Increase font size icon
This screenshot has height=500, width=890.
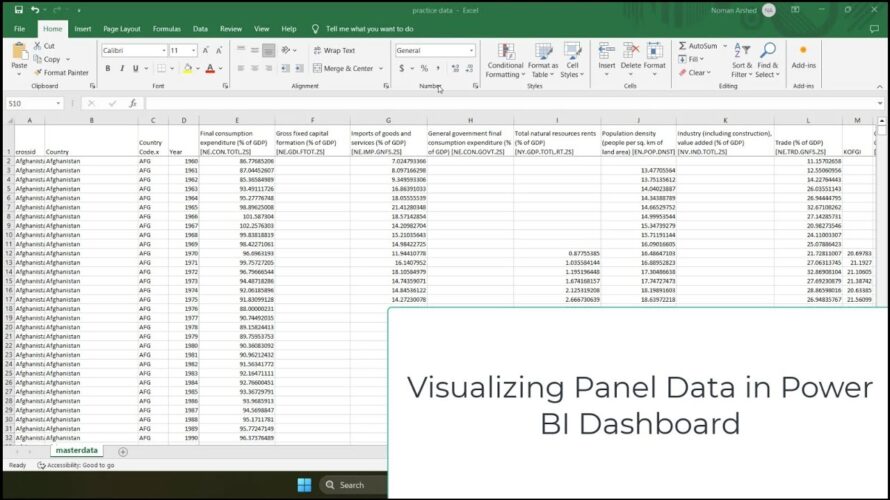tap(205, 51)
